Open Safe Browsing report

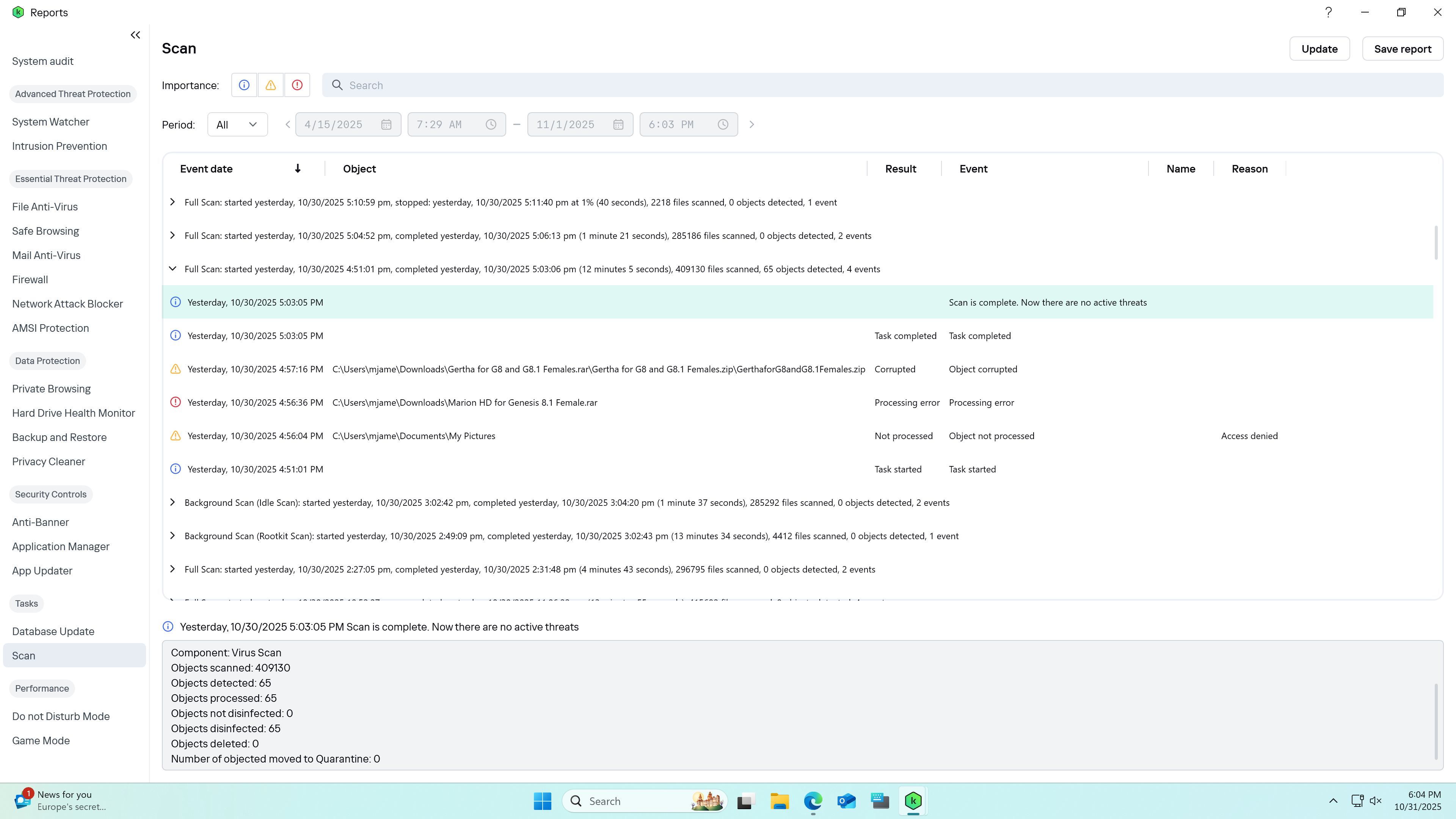click(x=45, y=231)
